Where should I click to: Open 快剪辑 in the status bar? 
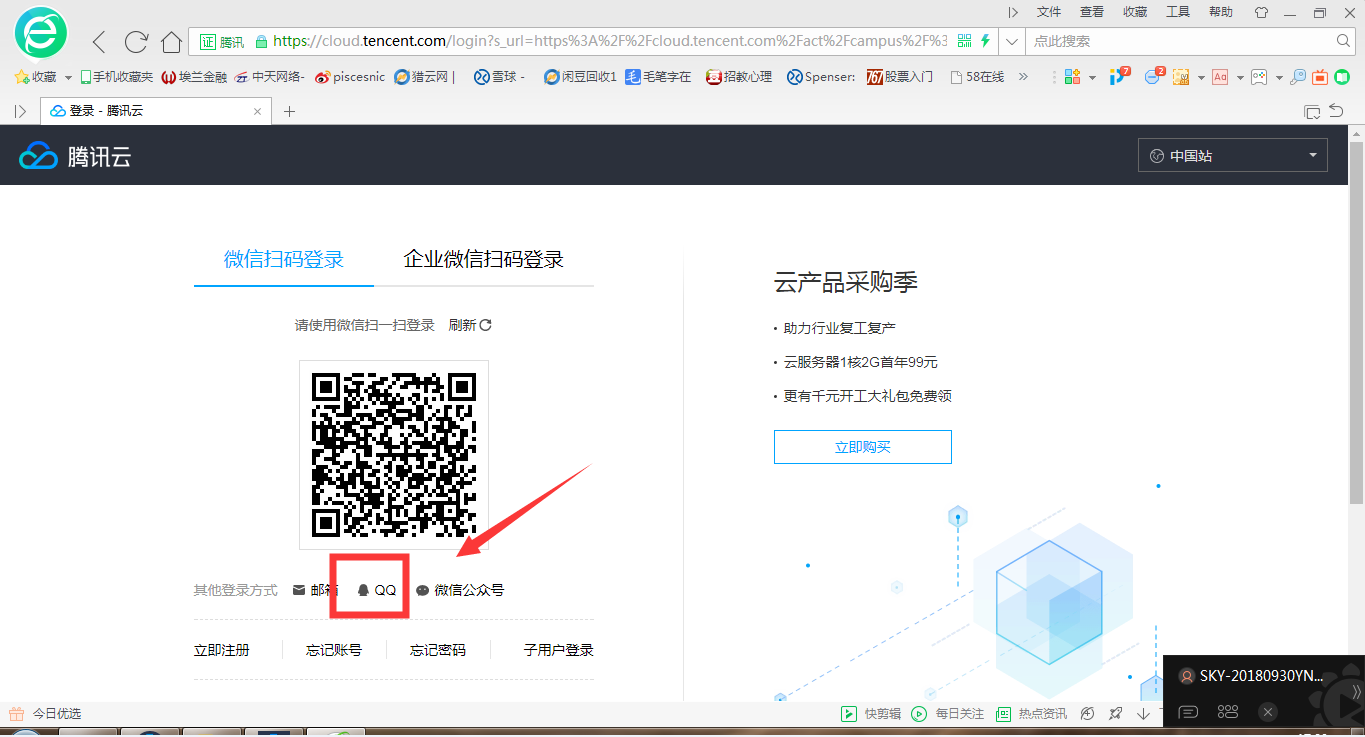(x=871, y=713)
